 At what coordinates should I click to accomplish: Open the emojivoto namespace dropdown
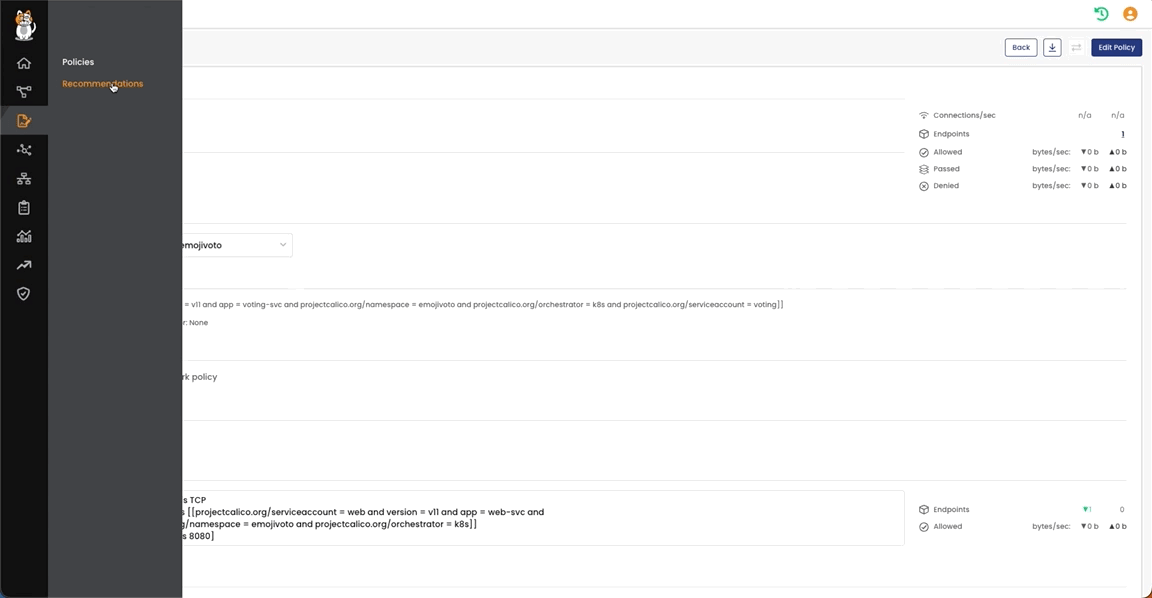[237, 245]
